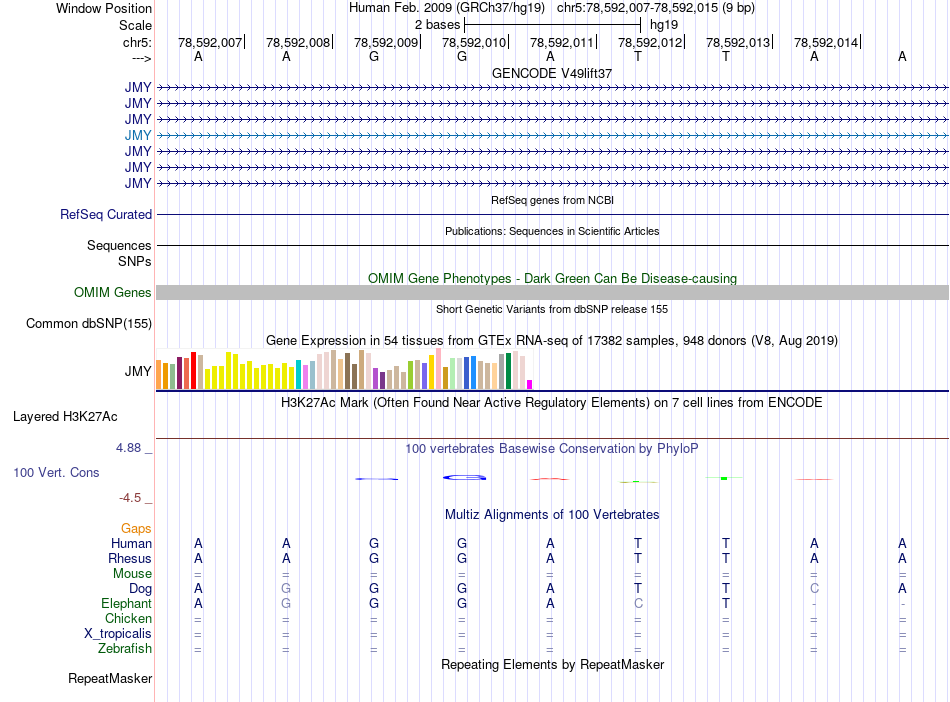Click the blue PhyloP conservation logo glyph
The width and height of the screenshot is (950, 702).
click(465, 477)
